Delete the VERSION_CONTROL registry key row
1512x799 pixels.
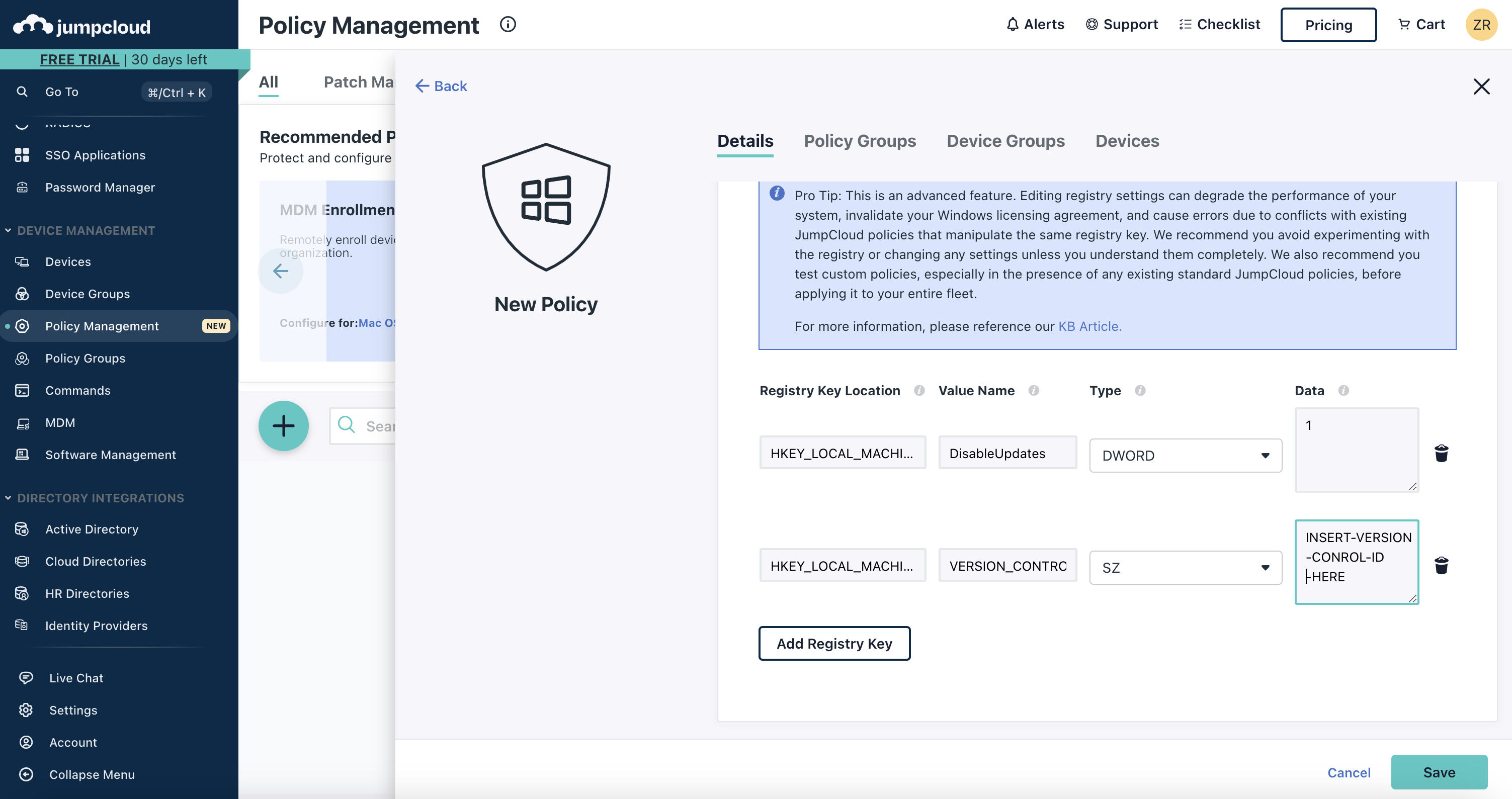(x=1441, y=566)
